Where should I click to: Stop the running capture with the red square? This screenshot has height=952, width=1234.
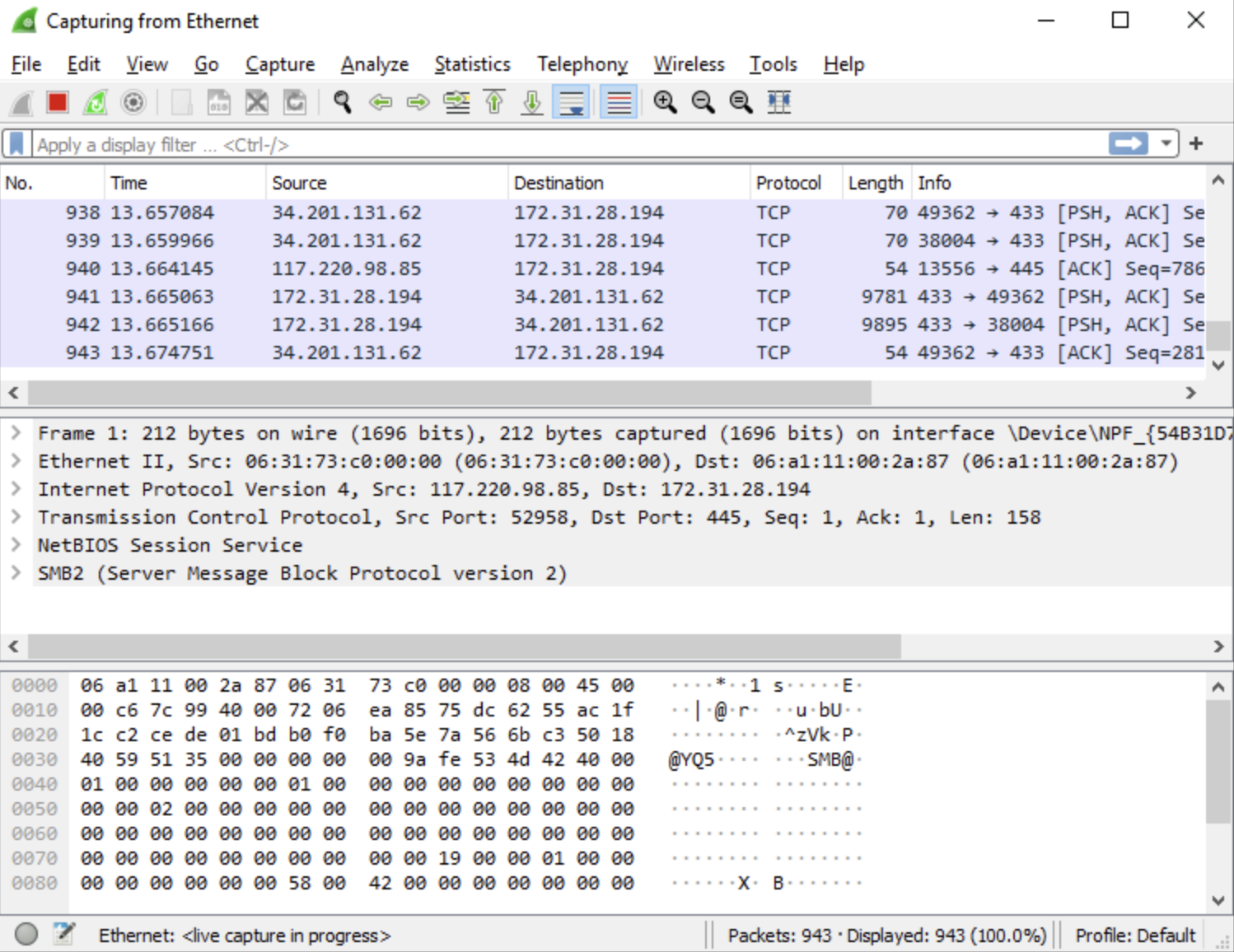click(x=58, y=102)
